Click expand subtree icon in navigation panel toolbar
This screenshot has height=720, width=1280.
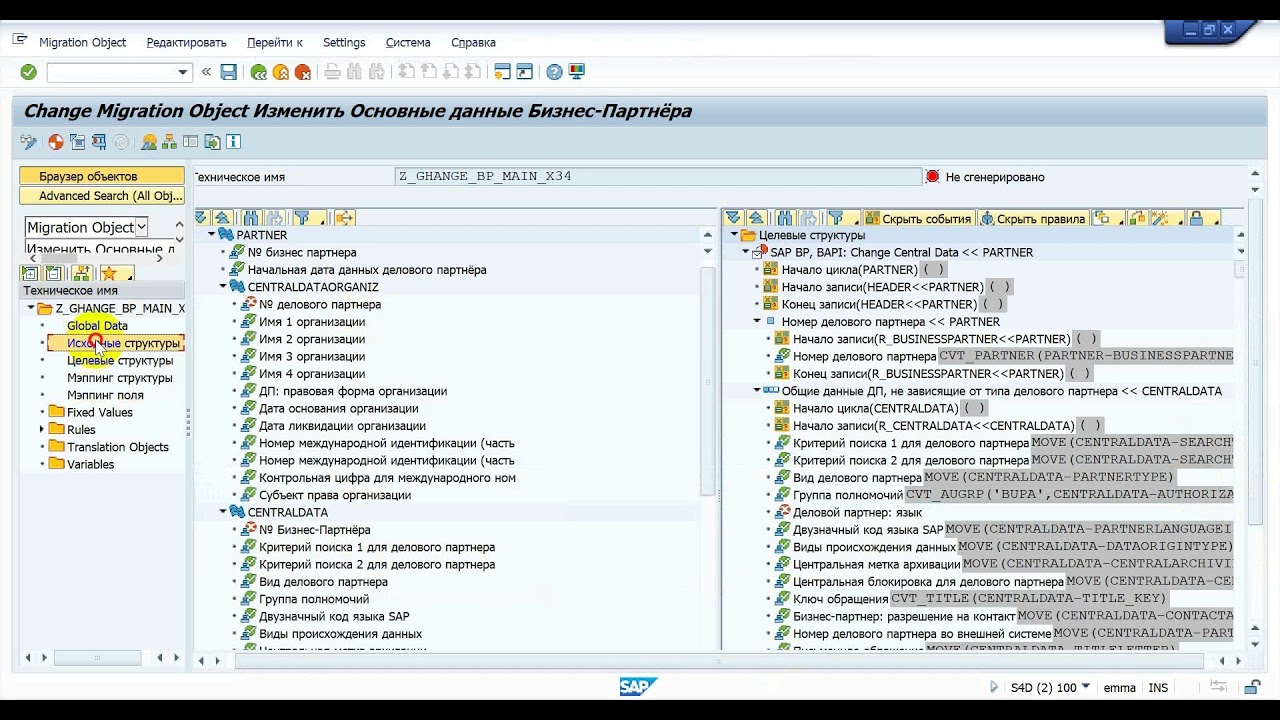30,273
